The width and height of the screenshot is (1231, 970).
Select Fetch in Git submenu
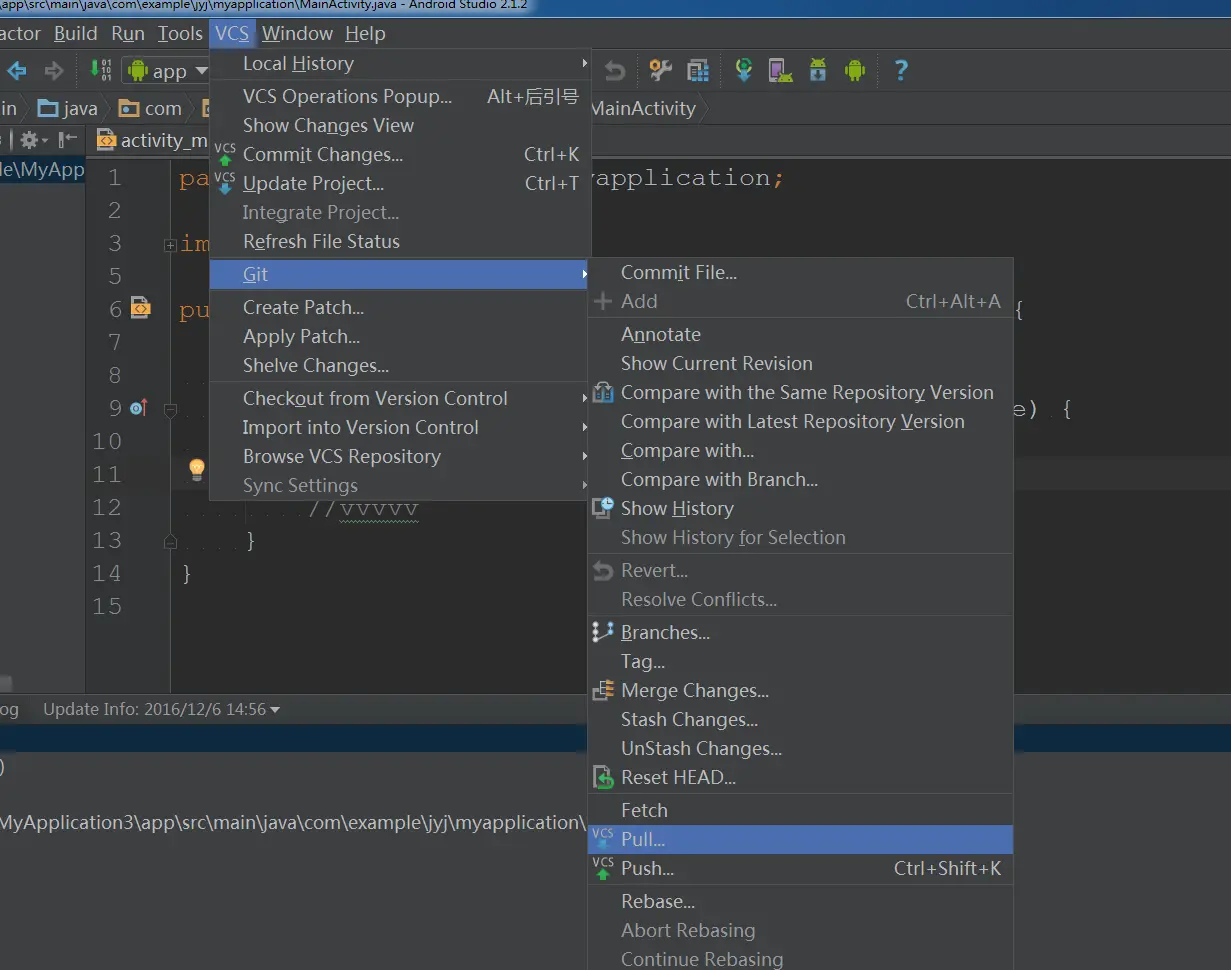(x=800, y=810)
